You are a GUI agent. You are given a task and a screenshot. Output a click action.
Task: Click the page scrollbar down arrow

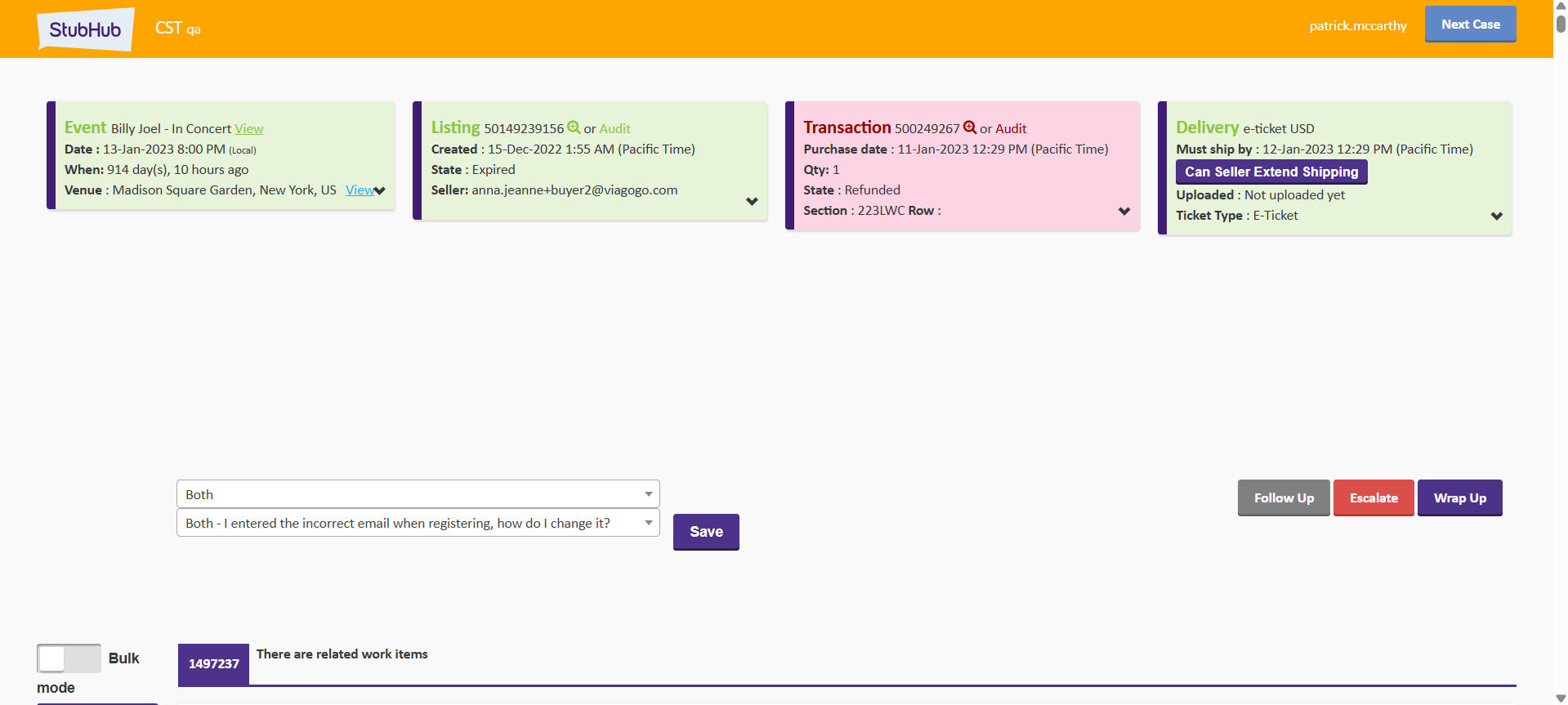coord(1561,698)
